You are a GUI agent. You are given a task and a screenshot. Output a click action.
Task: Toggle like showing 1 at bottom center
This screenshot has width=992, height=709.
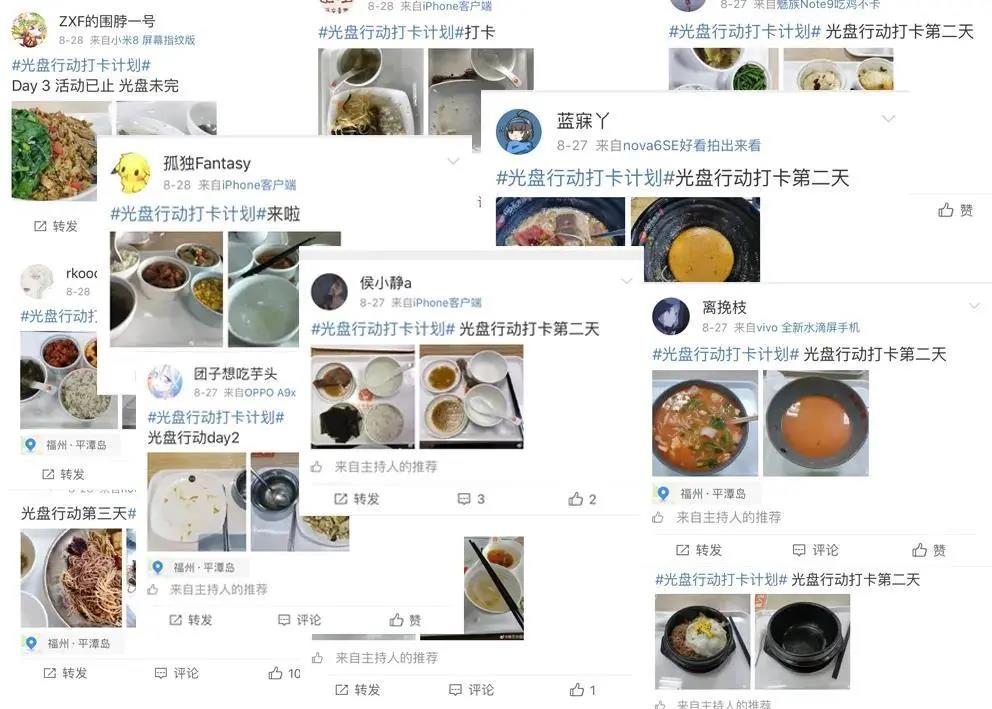point(583,690)
